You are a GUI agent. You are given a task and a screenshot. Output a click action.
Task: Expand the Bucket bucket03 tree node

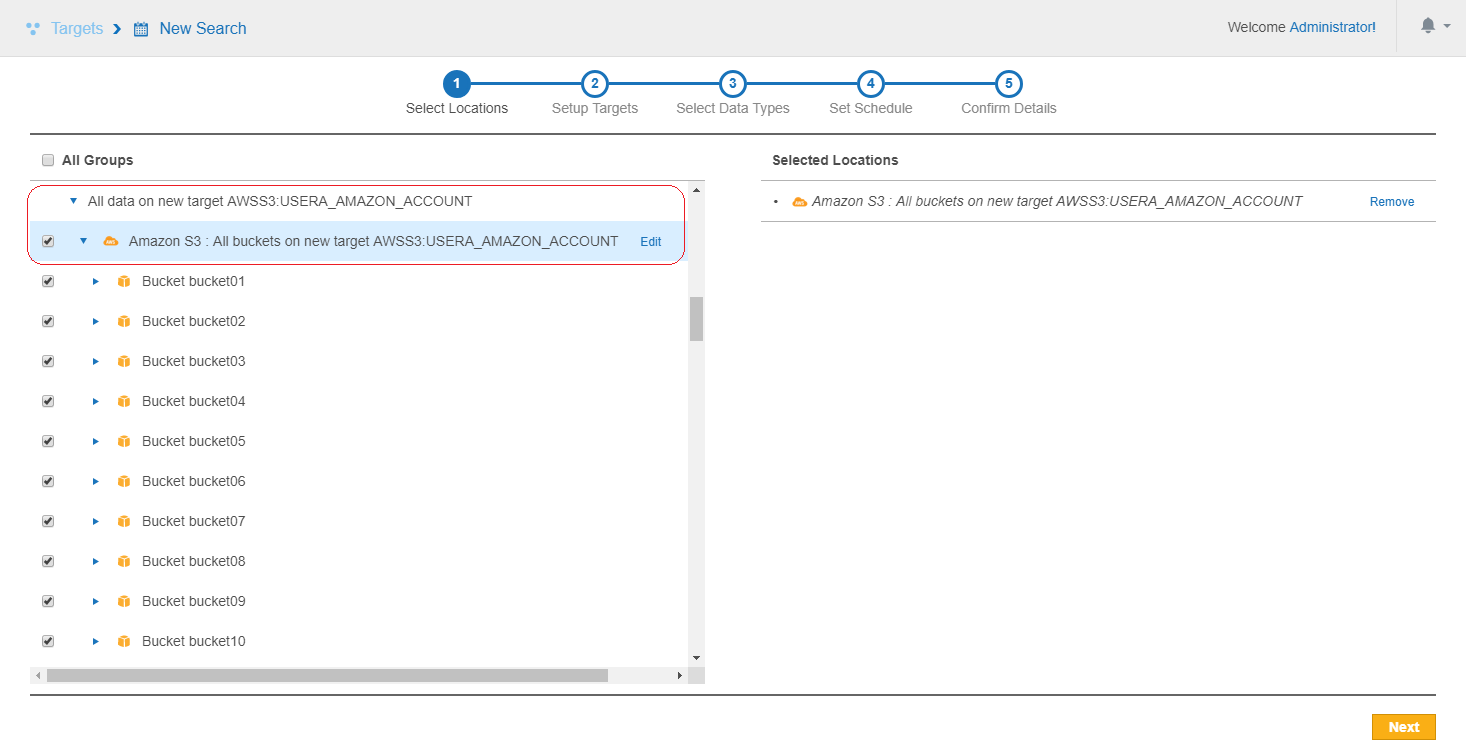(96, 361)
